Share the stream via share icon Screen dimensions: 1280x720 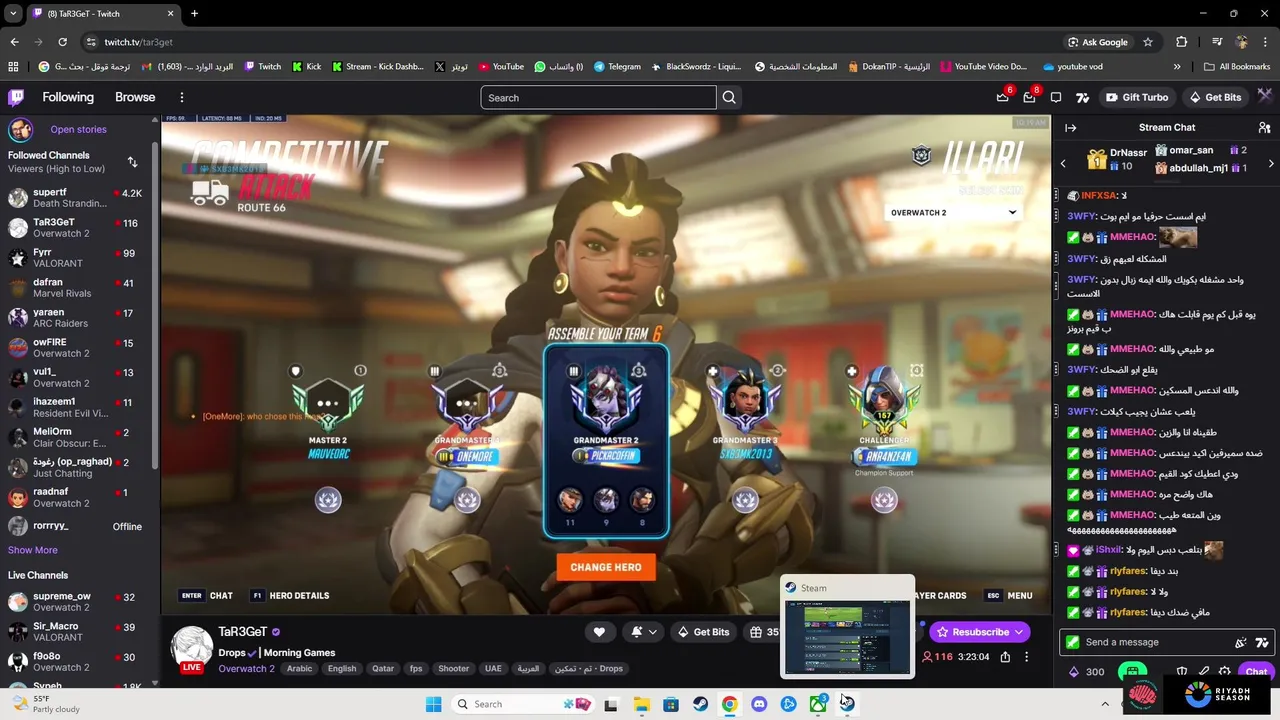1005,657
